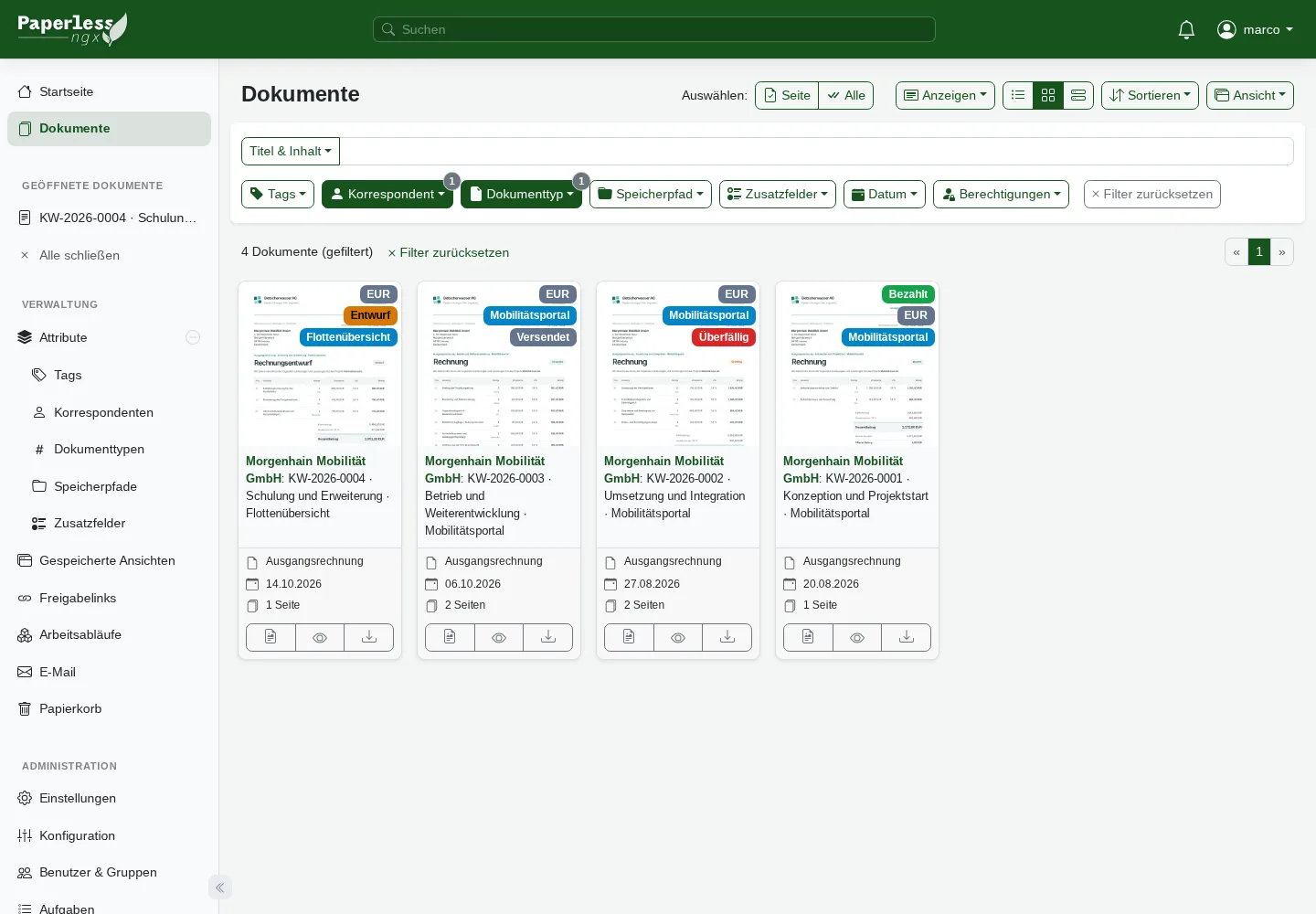Screen dimensions: 1316x914
Task: Open the notifications bell
Action: tap(1186, 29)
